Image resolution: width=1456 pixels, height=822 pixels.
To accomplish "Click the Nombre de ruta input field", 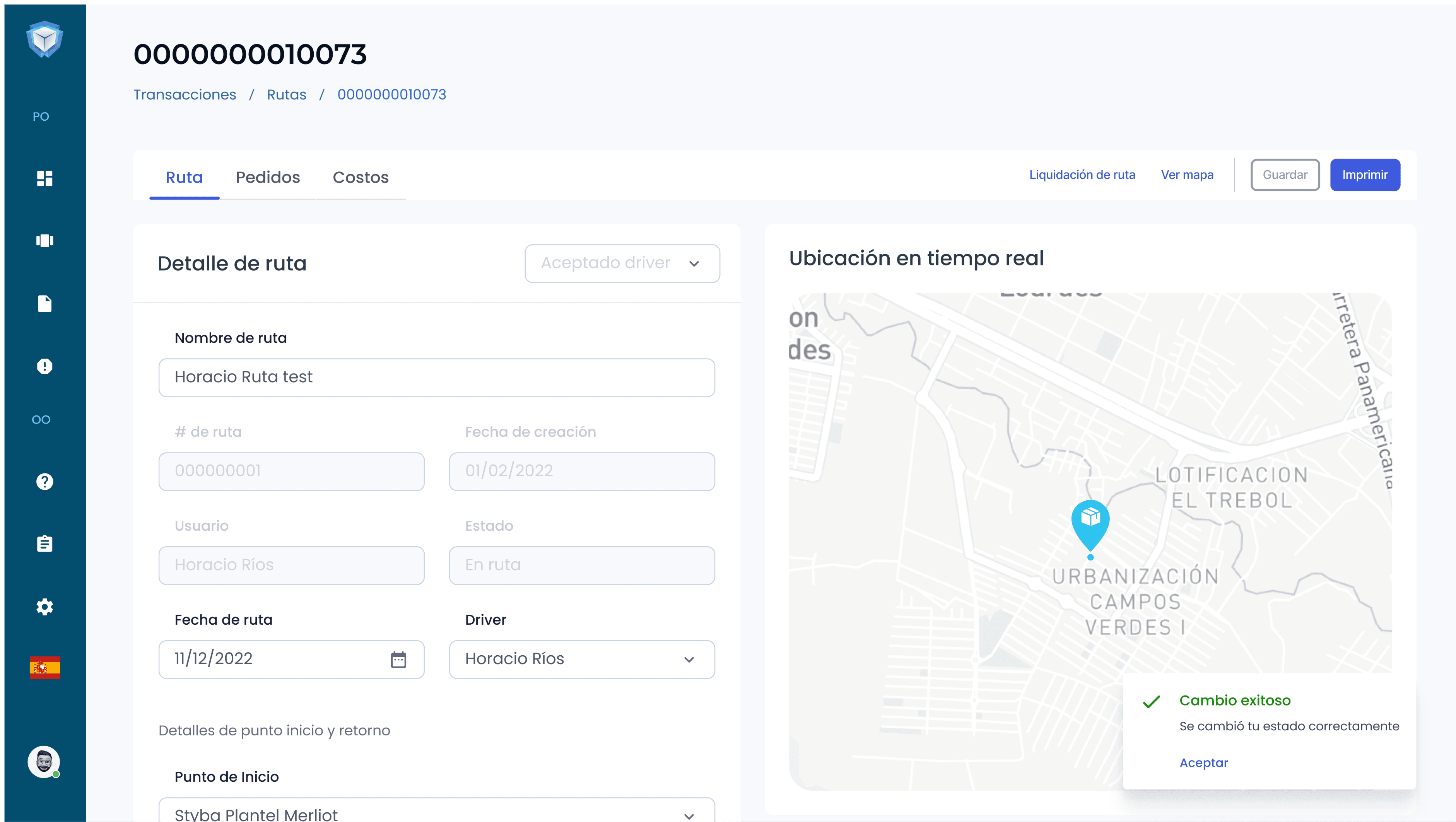I will coord(436,378).
